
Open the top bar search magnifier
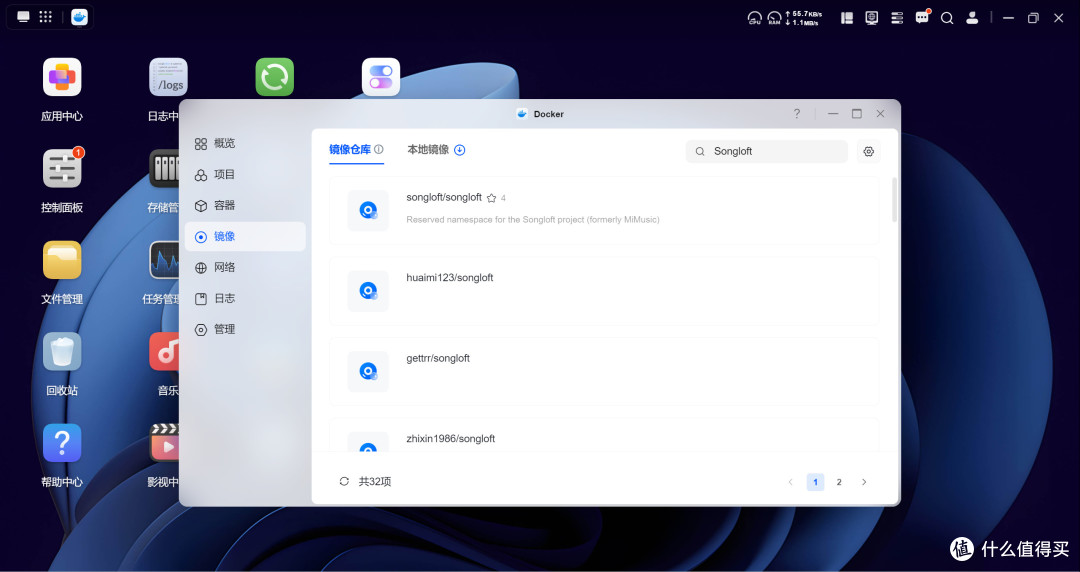(947, 18)
